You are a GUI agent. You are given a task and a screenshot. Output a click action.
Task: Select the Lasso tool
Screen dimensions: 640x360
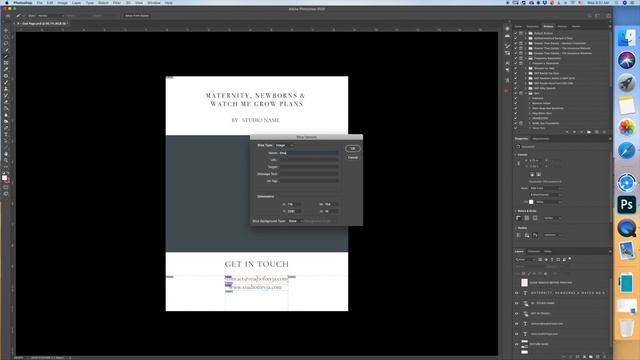[x=6, y=43]
